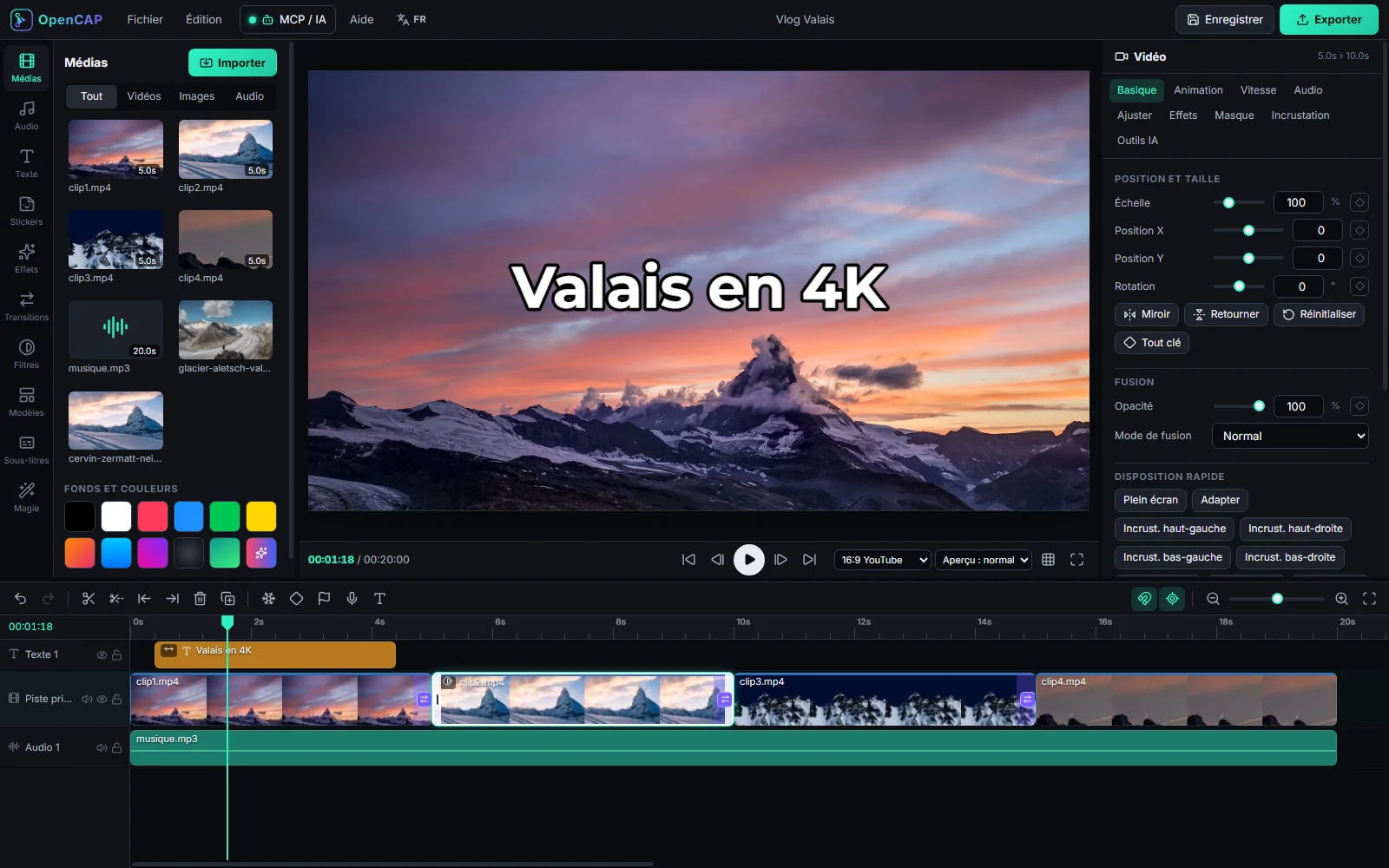Viewport: 1389px width, 868px height.
Task: Open the Effets sidebar panel
Action: click(27, 259)
